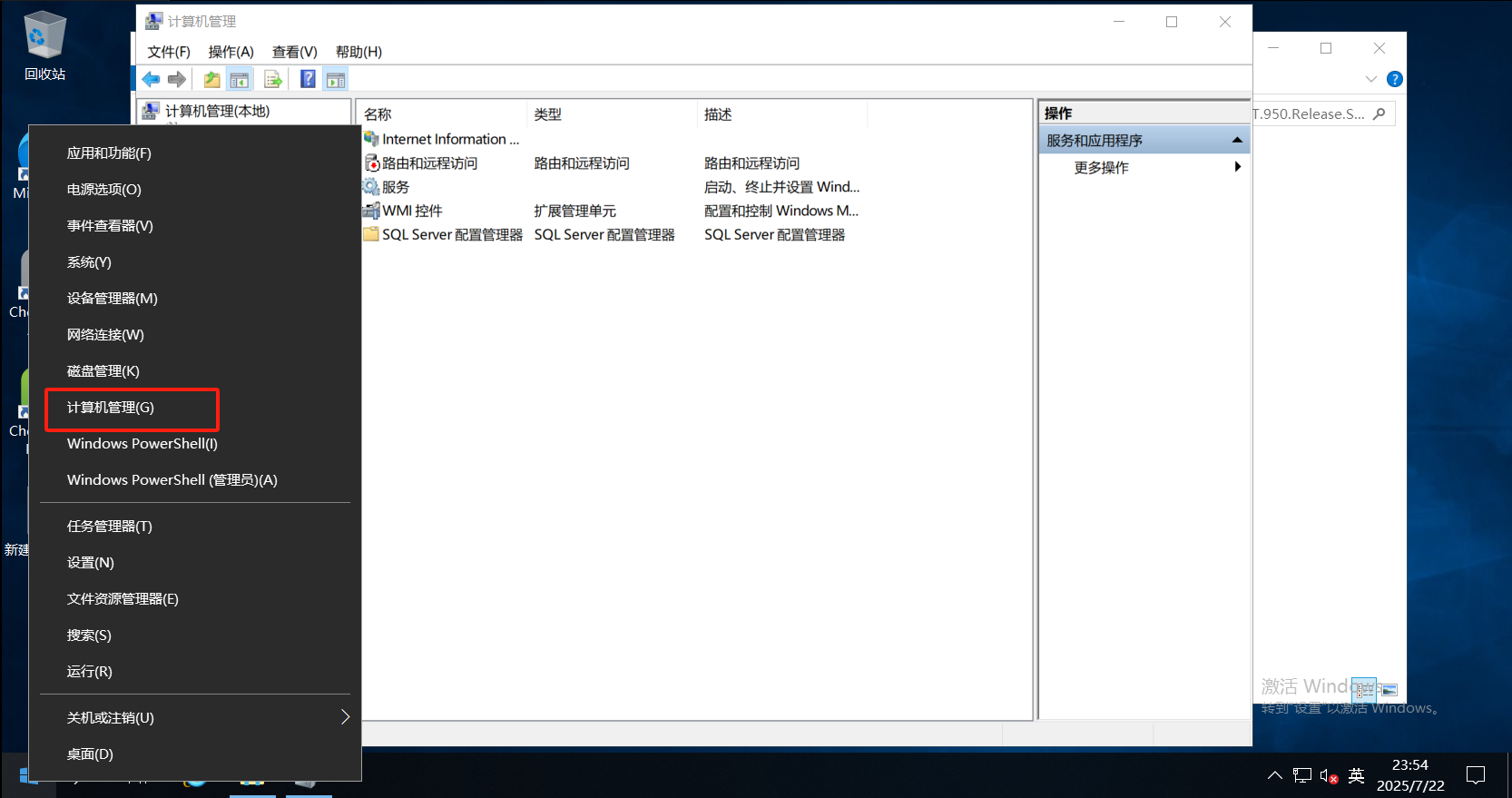Click the Up one level folder icon

click(211, 80)
